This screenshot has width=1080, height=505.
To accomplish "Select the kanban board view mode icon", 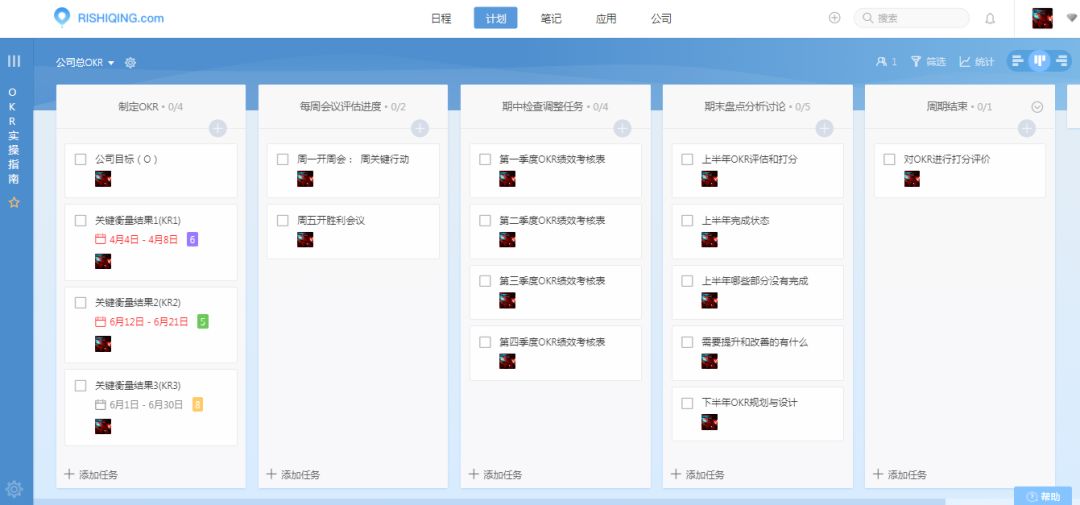I will point(1039,61).
